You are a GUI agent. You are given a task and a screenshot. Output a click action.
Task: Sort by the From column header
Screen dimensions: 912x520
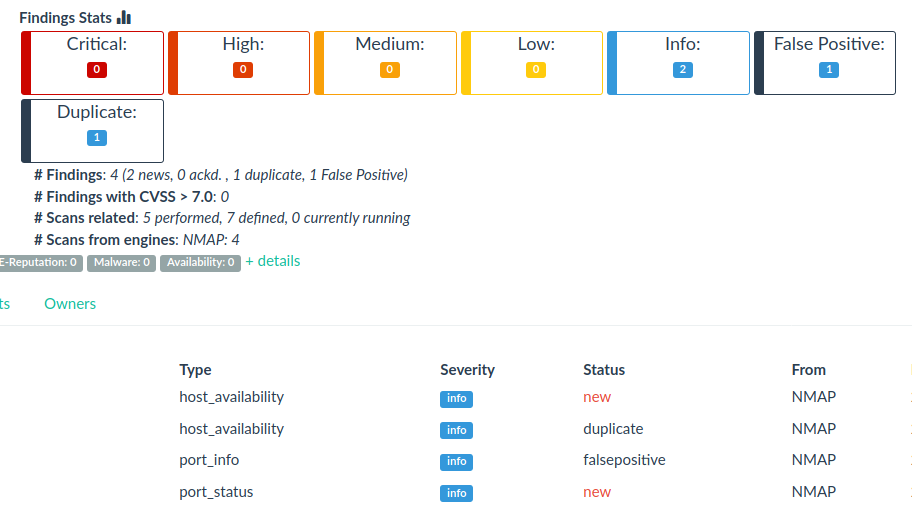[808, 370]
